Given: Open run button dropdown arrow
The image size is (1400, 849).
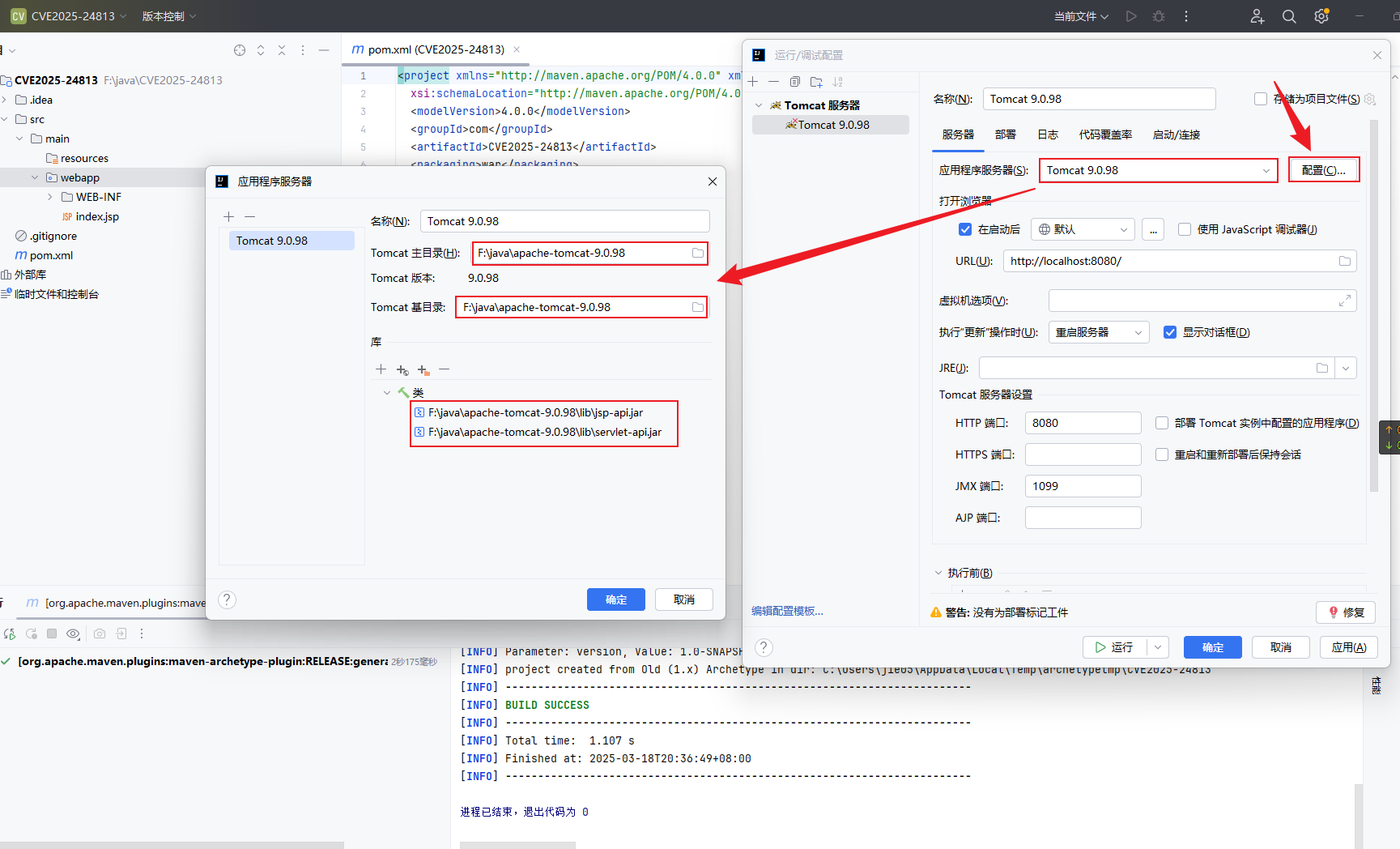Looking at the screenshot, I should click(x=1158, y=647).
